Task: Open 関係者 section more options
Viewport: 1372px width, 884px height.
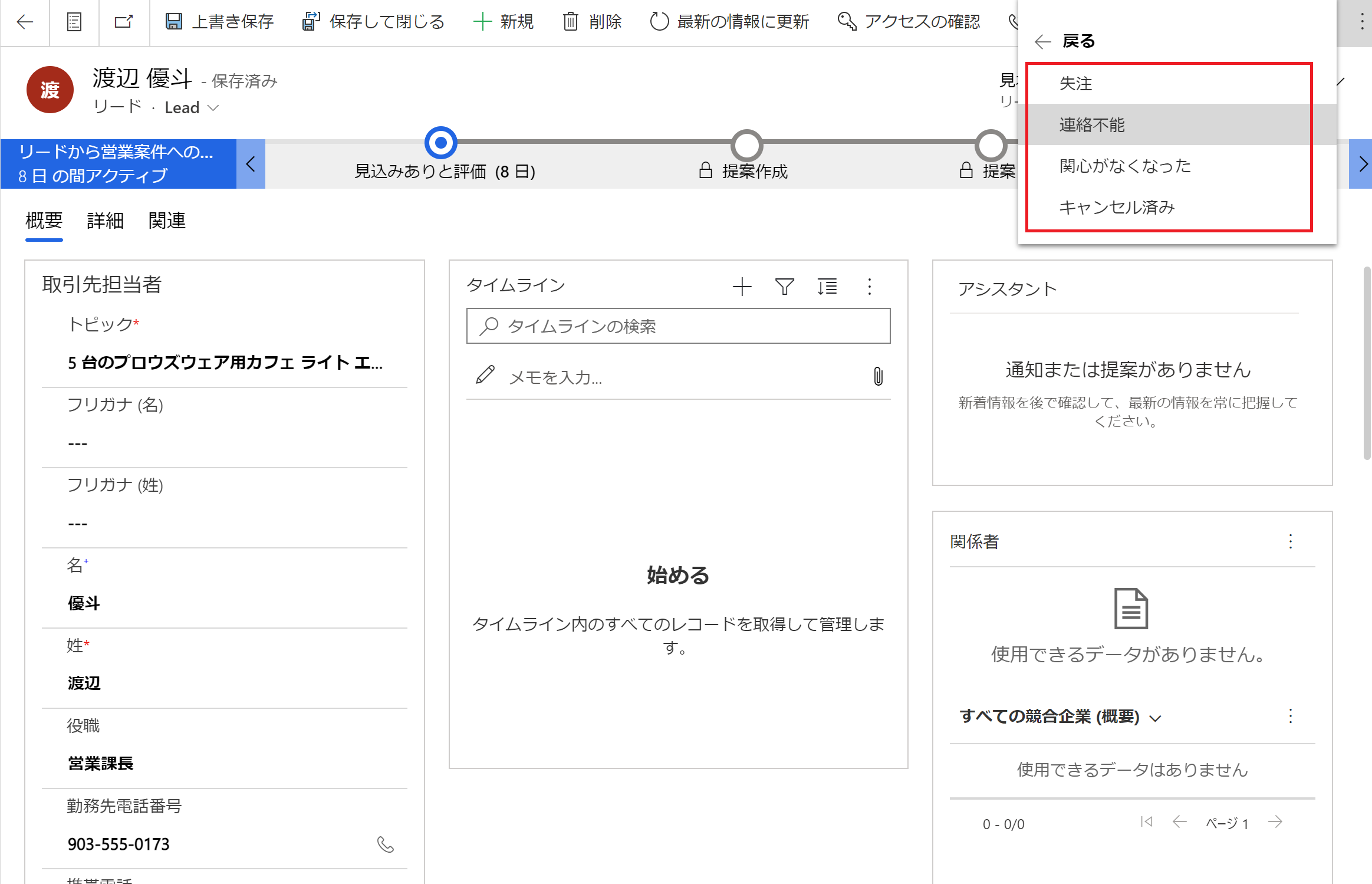Action: 1291,541
